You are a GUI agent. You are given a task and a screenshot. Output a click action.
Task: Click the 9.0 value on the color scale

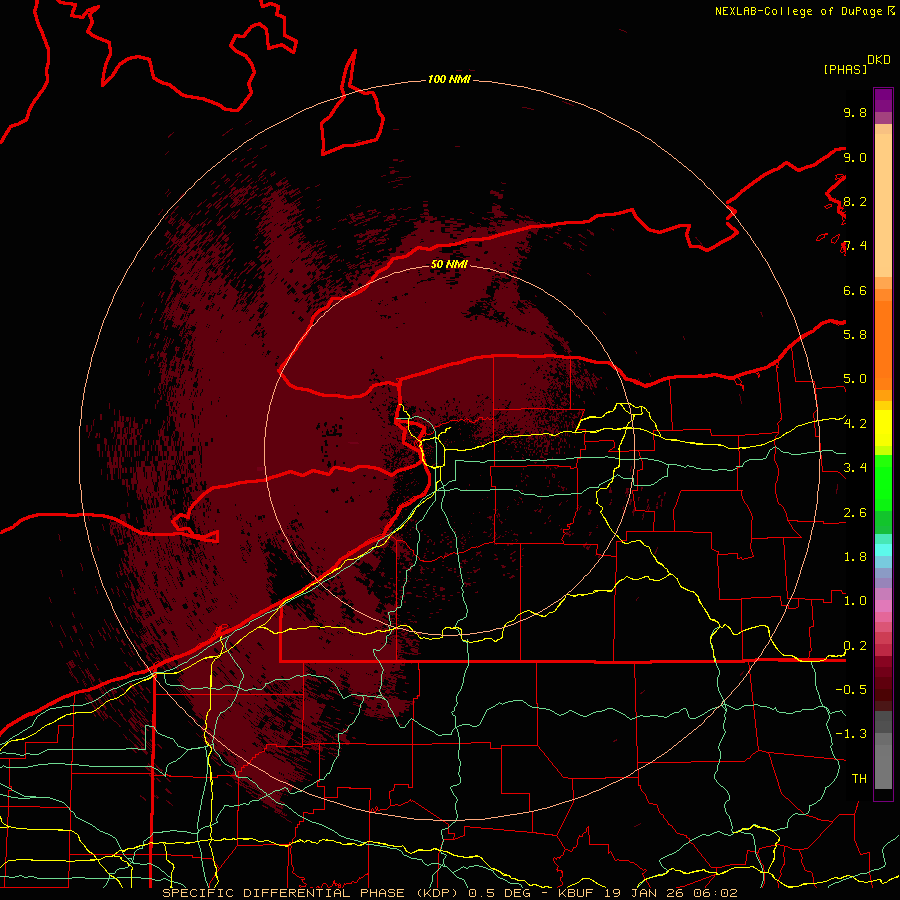[x=855, y=157]
